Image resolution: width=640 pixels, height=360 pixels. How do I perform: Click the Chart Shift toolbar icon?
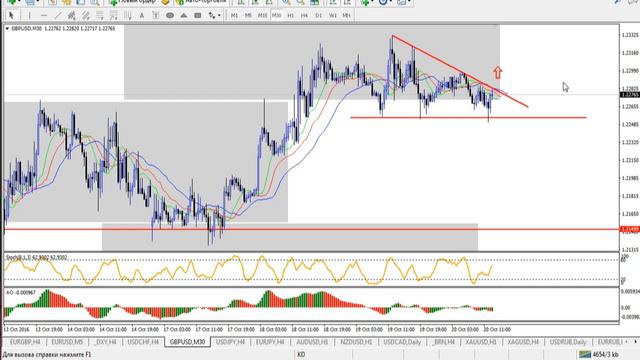tap(347, 2)
